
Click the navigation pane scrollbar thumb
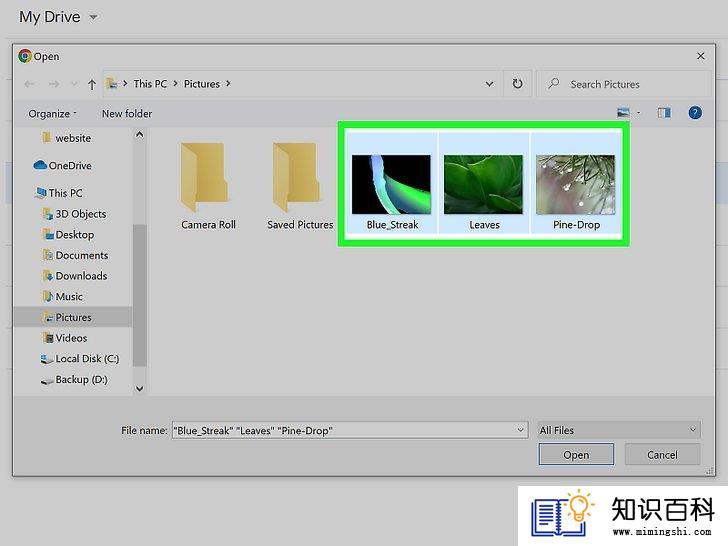[140, 295]
